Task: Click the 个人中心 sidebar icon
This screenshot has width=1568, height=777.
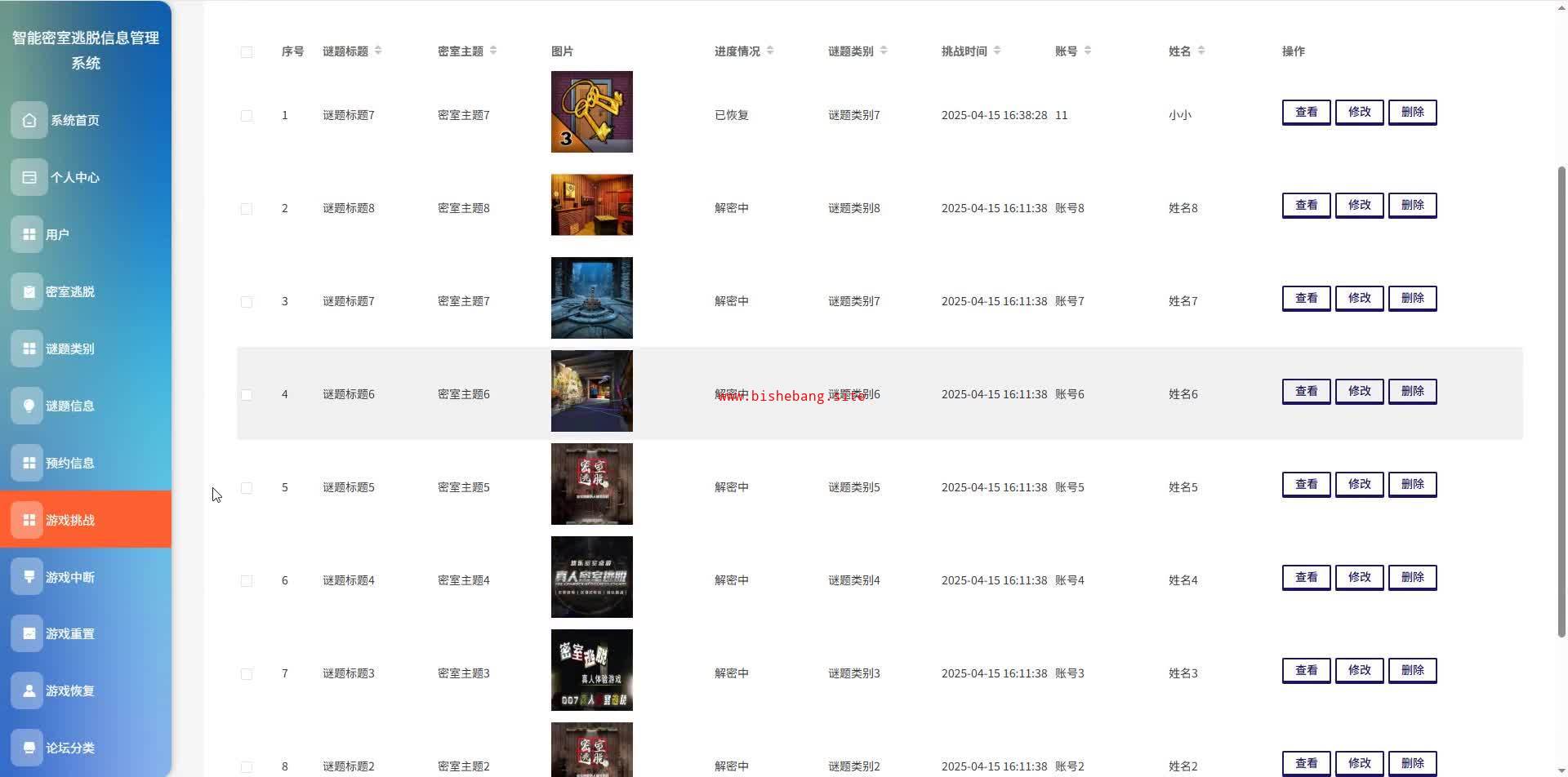Action: (29, 177)
